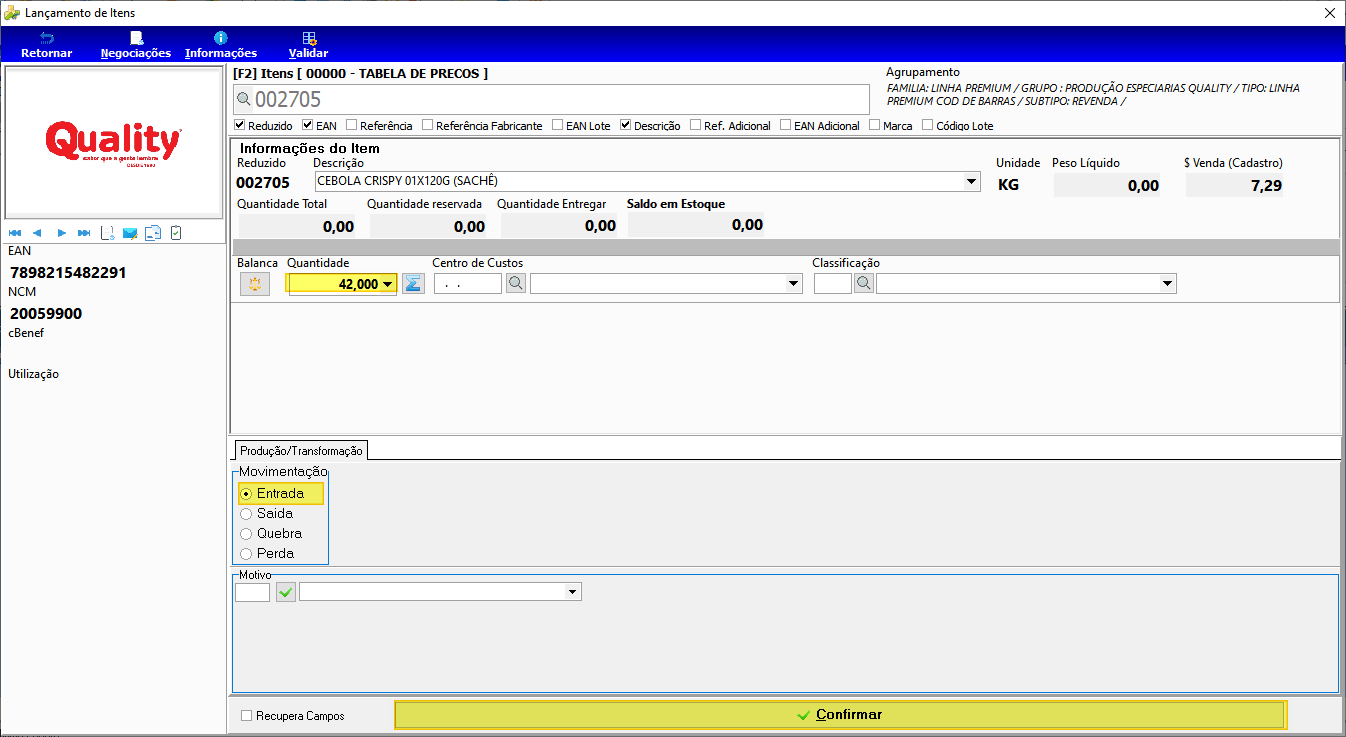Viewport: 1346px width, 737px height.
Task: Toggle the Descrição checkbox
Action: tap(626, 126)
